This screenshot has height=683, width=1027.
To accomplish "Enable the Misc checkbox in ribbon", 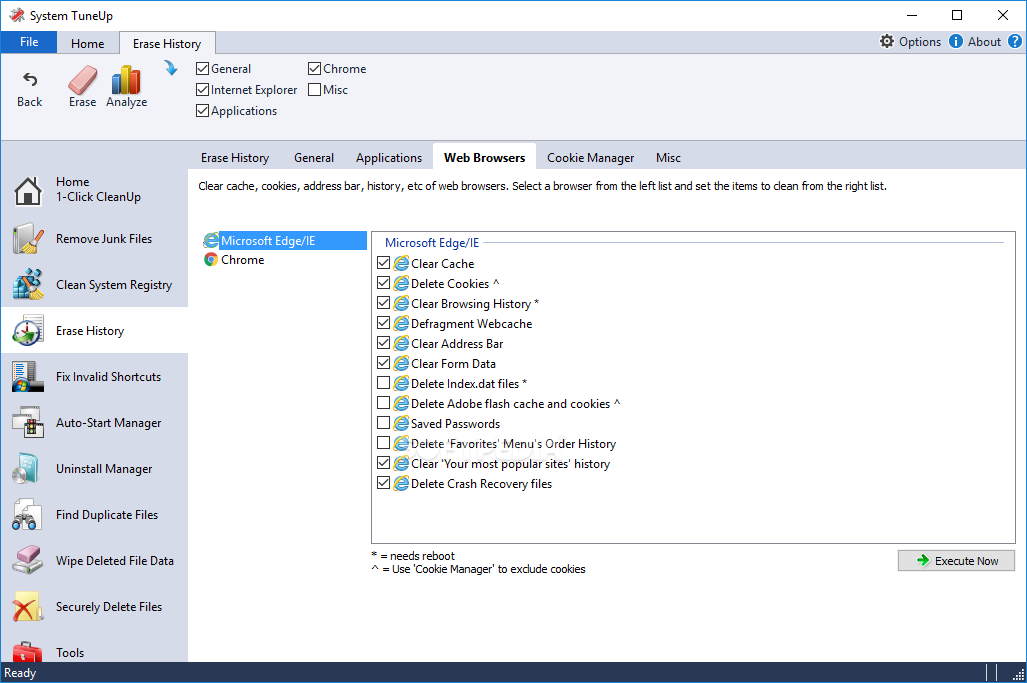I will pos(314,90).
